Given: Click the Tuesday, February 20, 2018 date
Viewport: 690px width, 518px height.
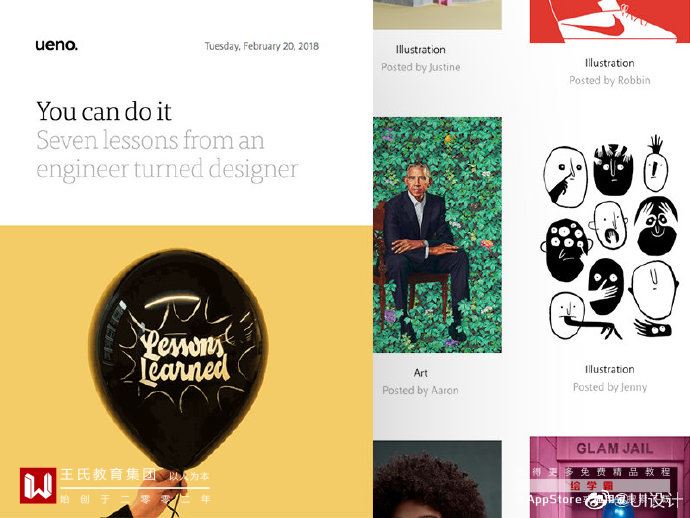Looking at the screenshot, I should [262, 46].
